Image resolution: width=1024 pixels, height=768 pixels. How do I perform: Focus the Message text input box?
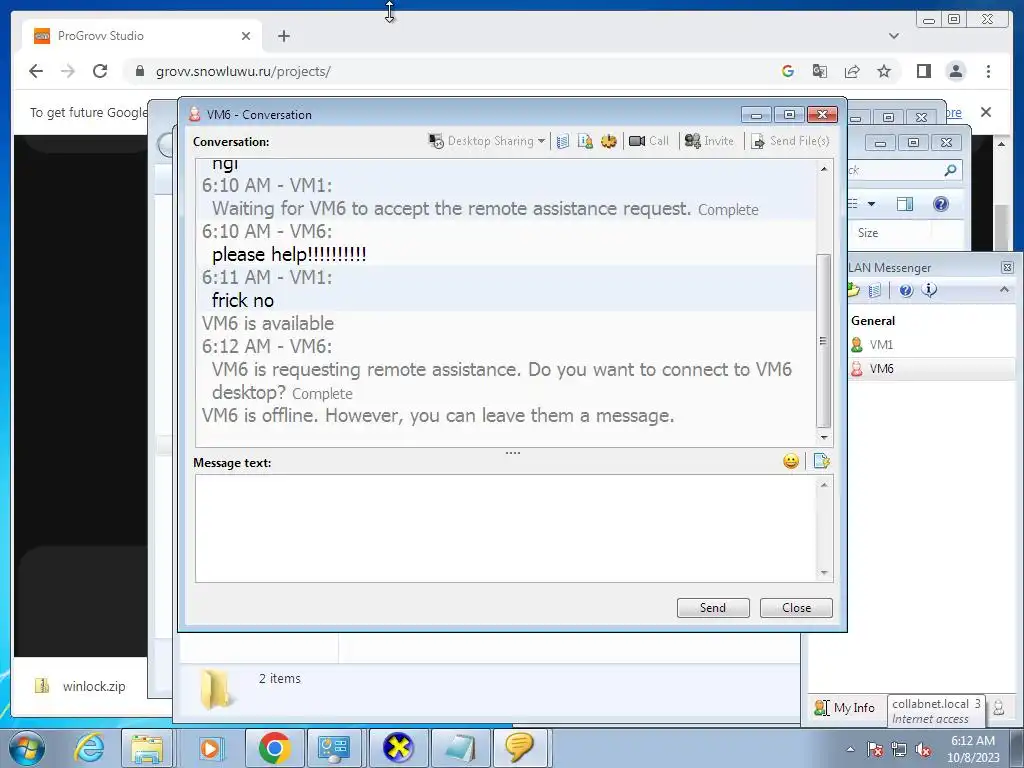505,528
